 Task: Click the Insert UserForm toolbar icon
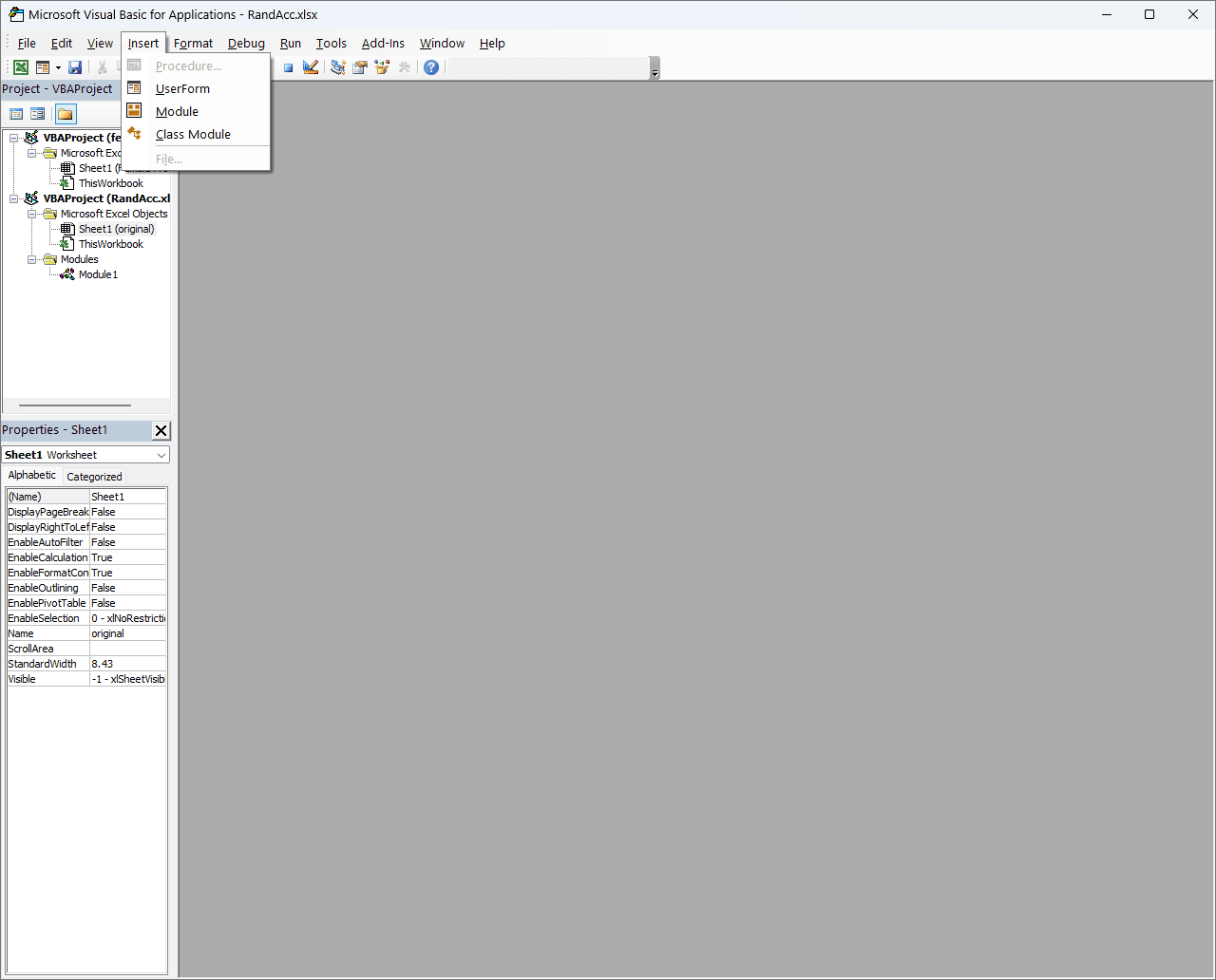coord(43,67)
